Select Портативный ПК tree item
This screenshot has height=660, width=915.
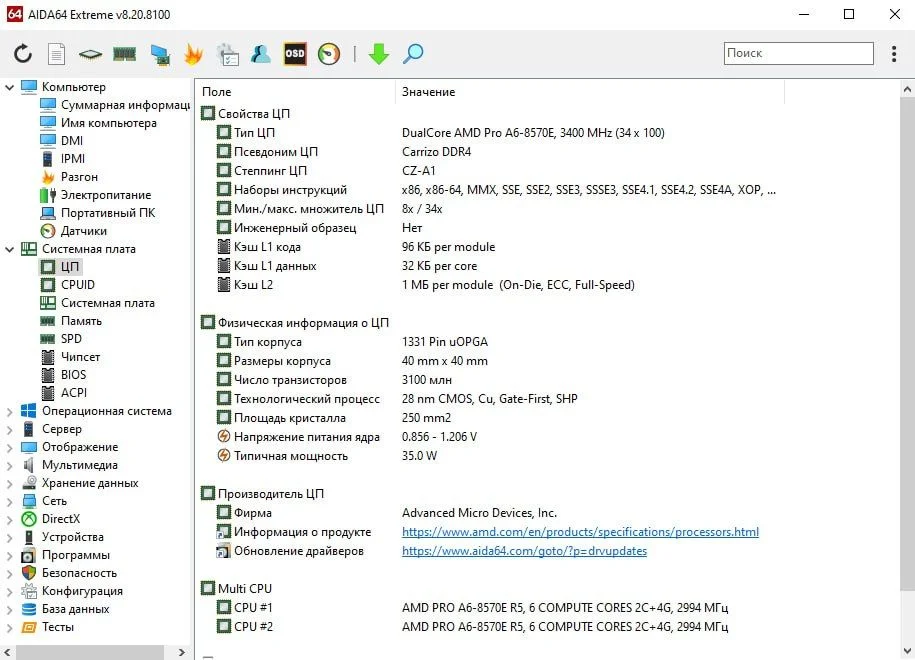(x=97, y=213)
